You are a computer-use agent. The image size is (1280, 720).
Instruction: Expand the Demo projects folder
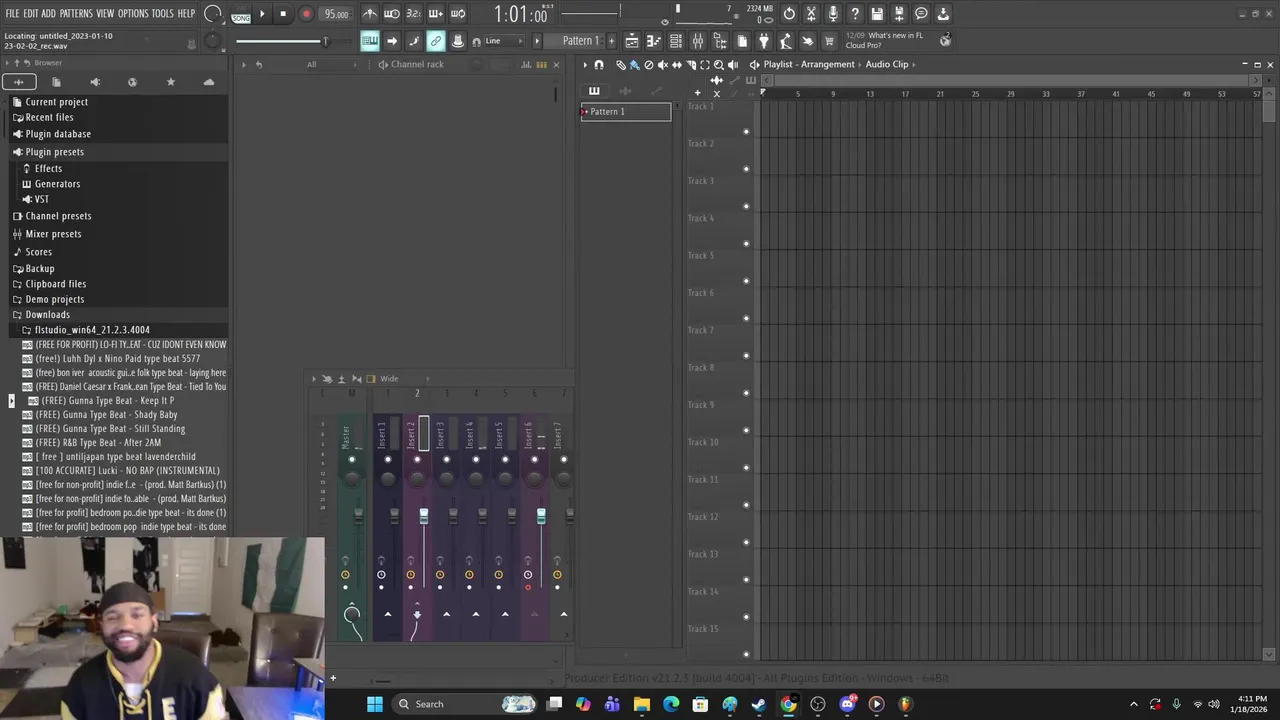pos(54,299)
